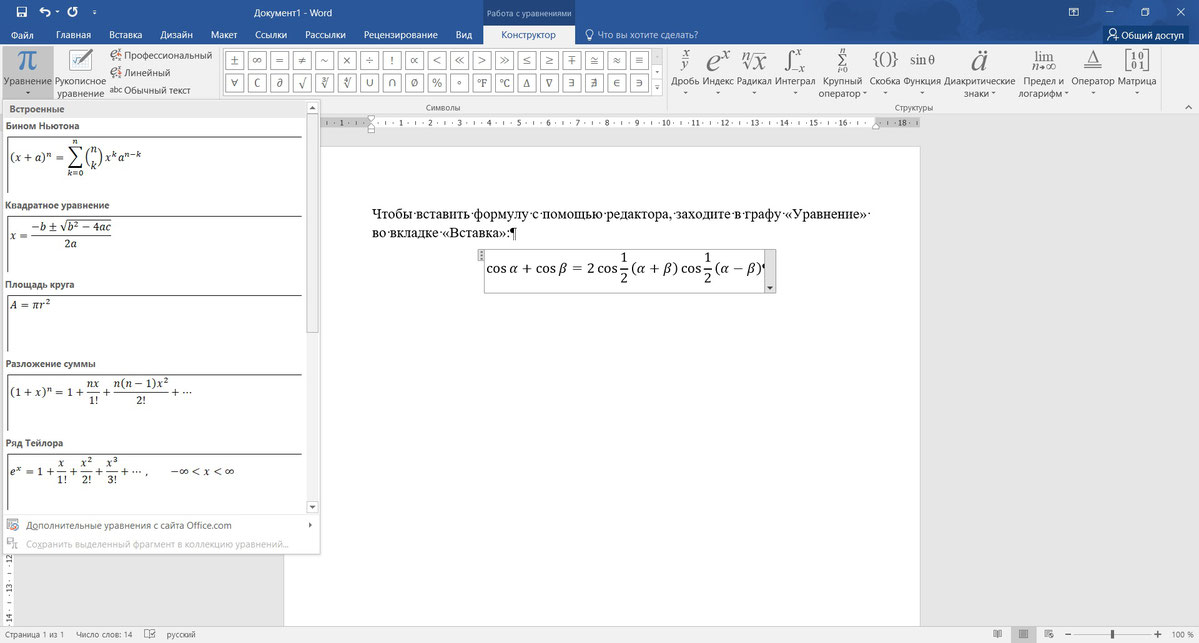Open the Радикал structure gallery
The width and height of the screenshot is (1199, 643).
tap(753, 72)
